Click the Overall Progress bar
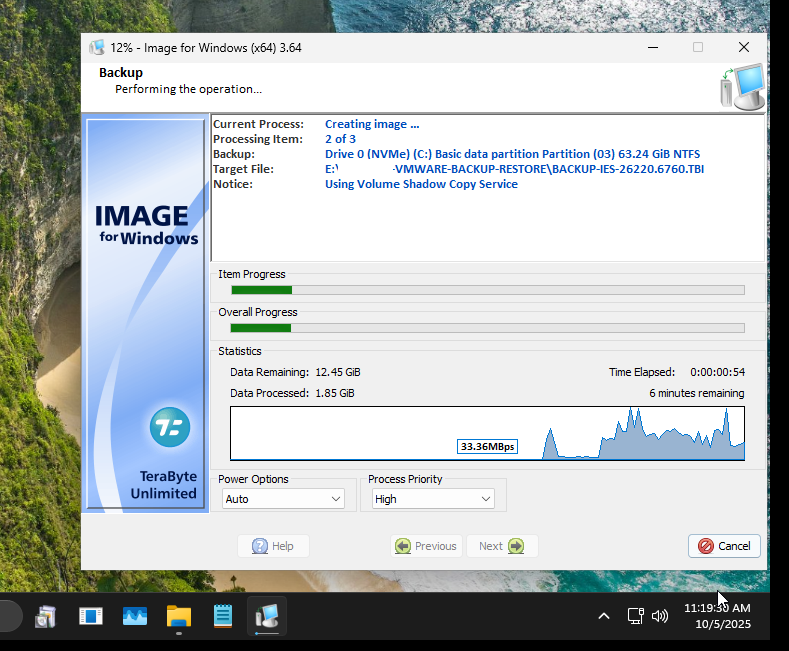 (488, 328)
